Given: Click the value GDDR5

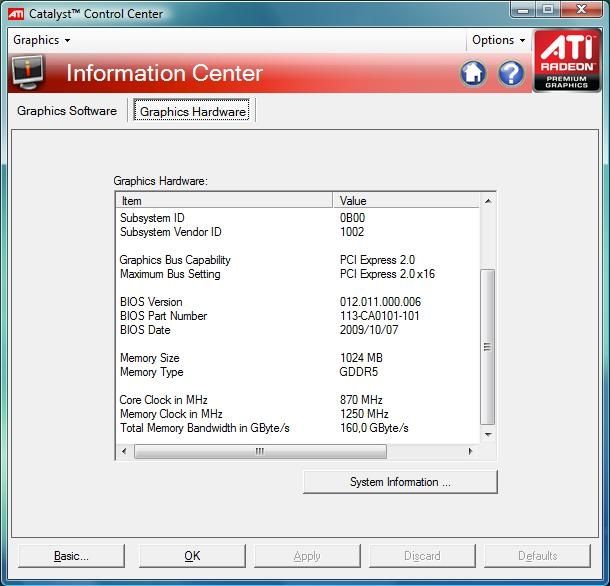Looking at the screenshot, I should click(359, 372).
